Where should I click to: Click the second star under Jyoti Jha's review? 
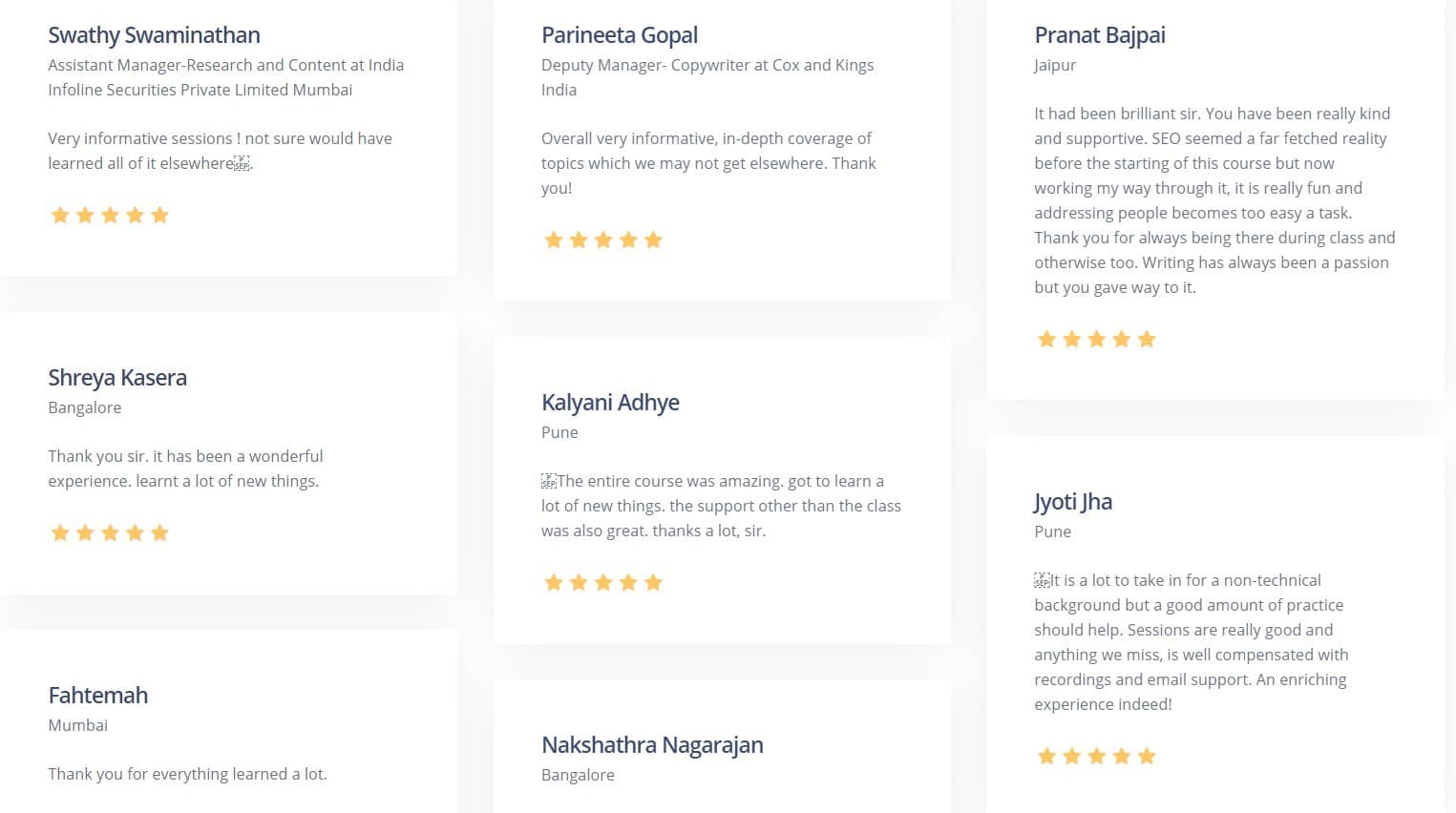coord(1071,757)
